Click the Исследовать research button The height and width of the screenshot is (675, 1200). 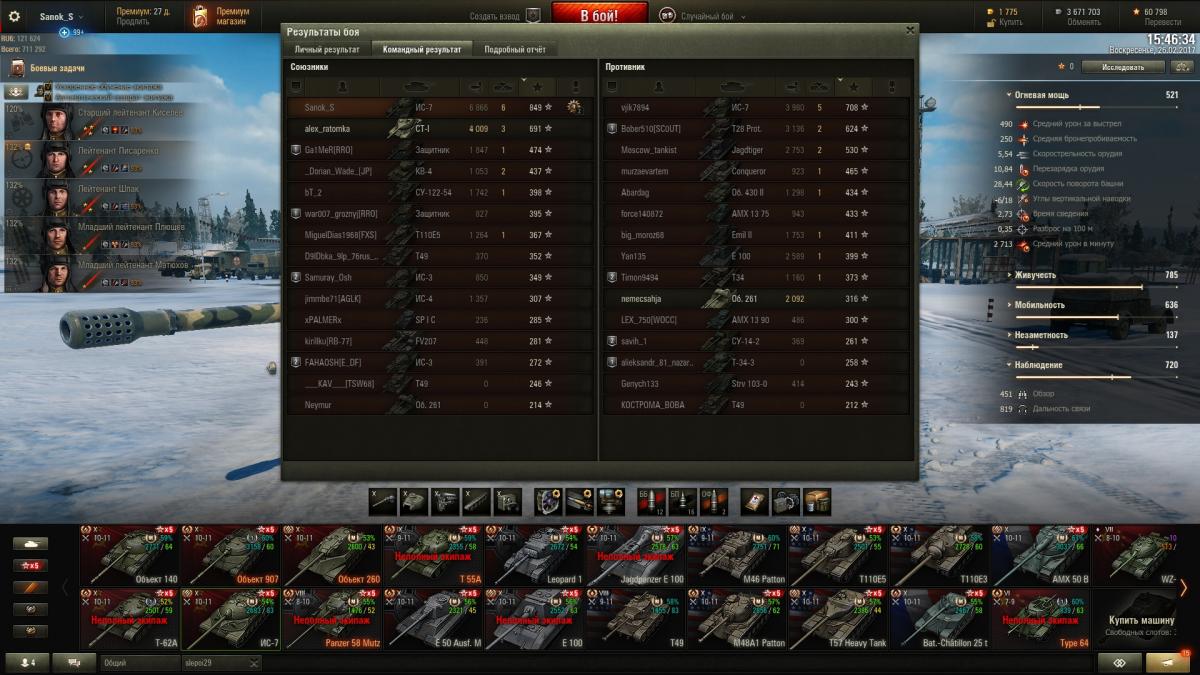(x=1123, y=67)
